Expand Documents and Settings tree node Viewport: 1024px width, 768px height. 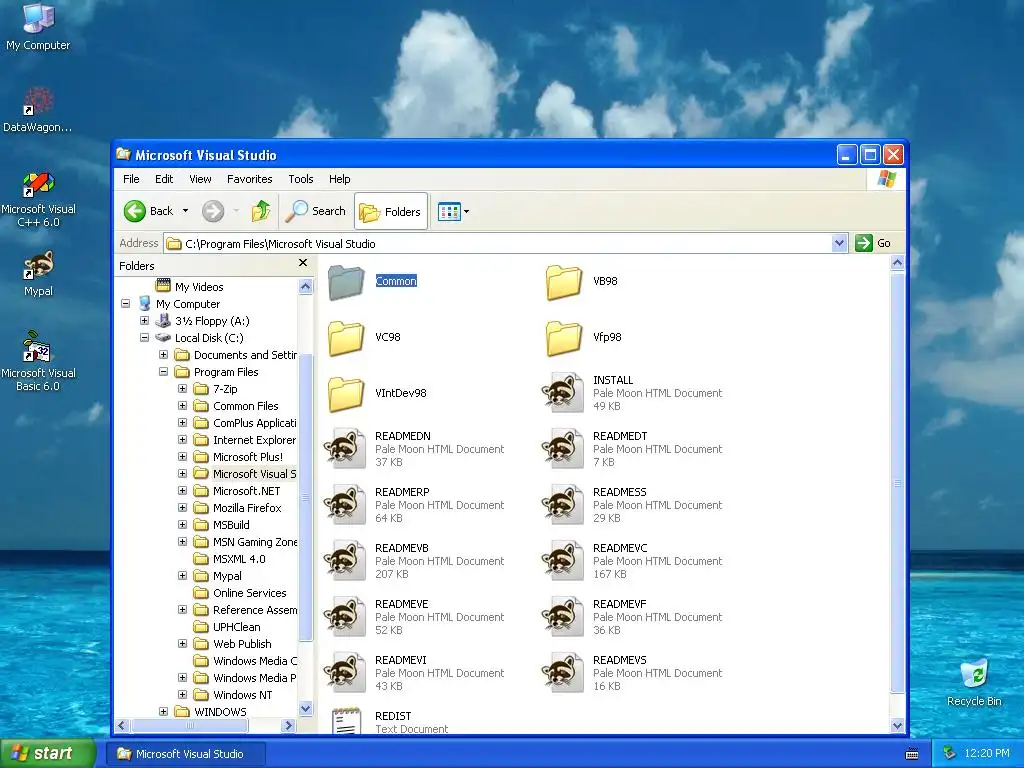coord(163,355)
